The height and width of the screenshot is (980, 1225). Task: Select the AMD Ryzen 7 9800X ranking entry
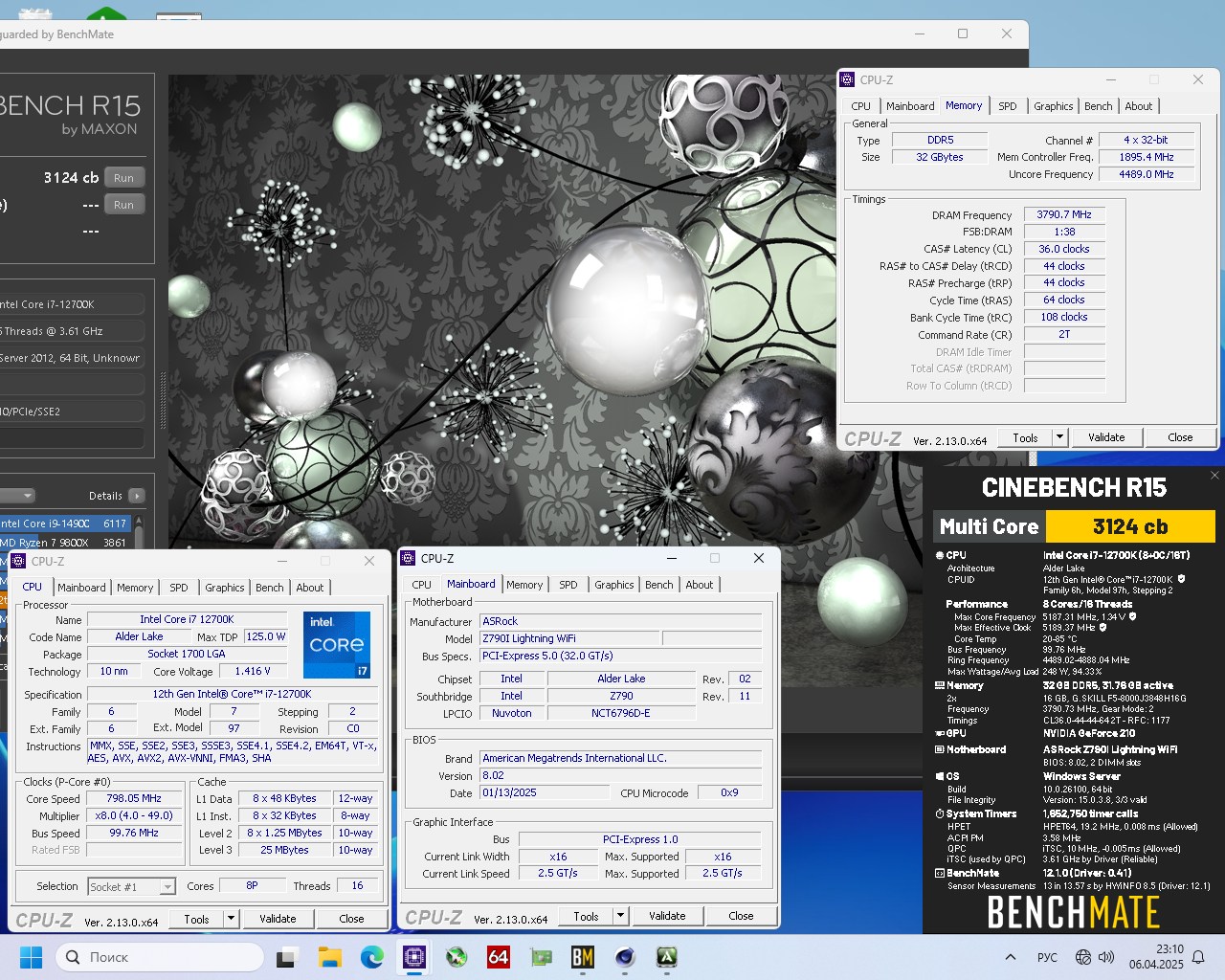[65, 543]
